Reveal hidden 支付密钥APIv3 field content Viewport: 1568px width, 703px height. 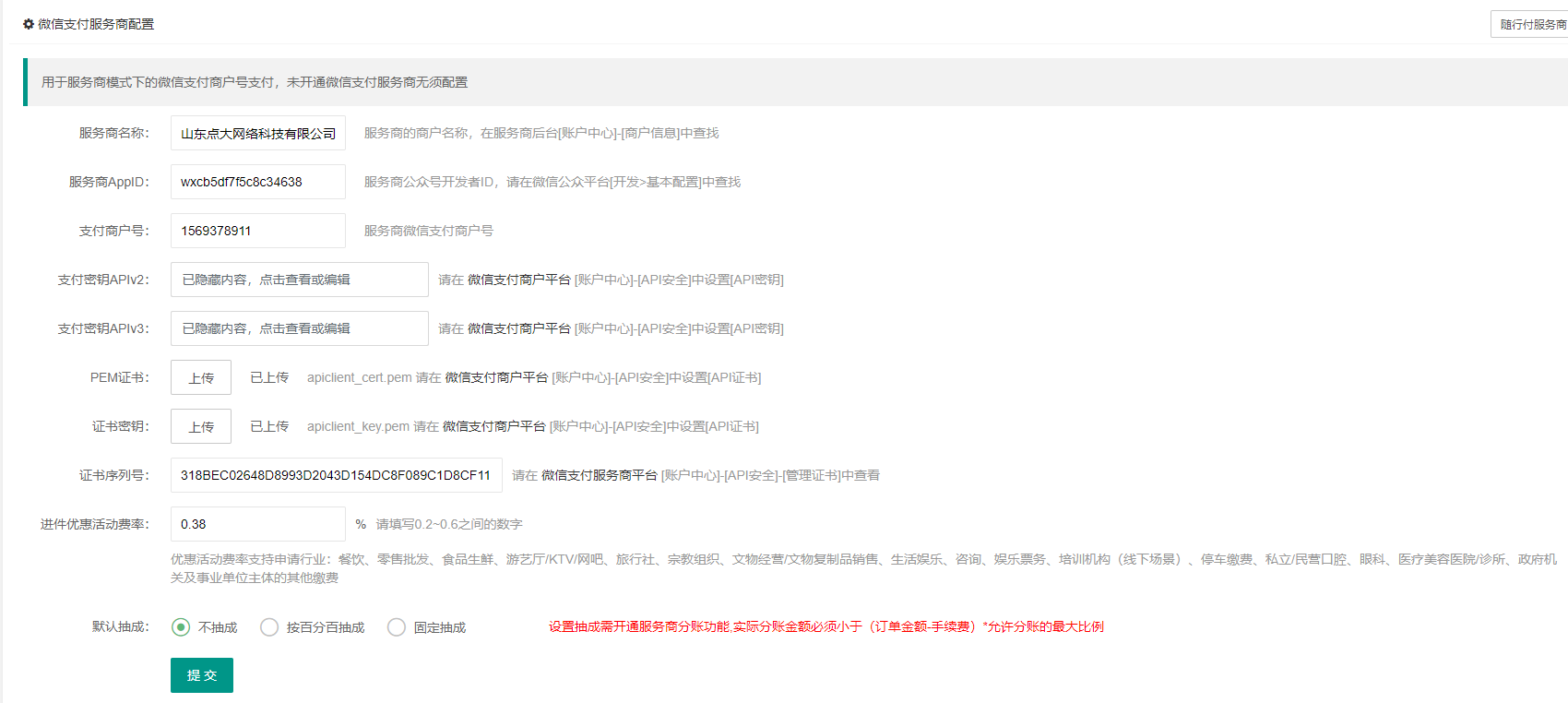(x=300, y=328)
